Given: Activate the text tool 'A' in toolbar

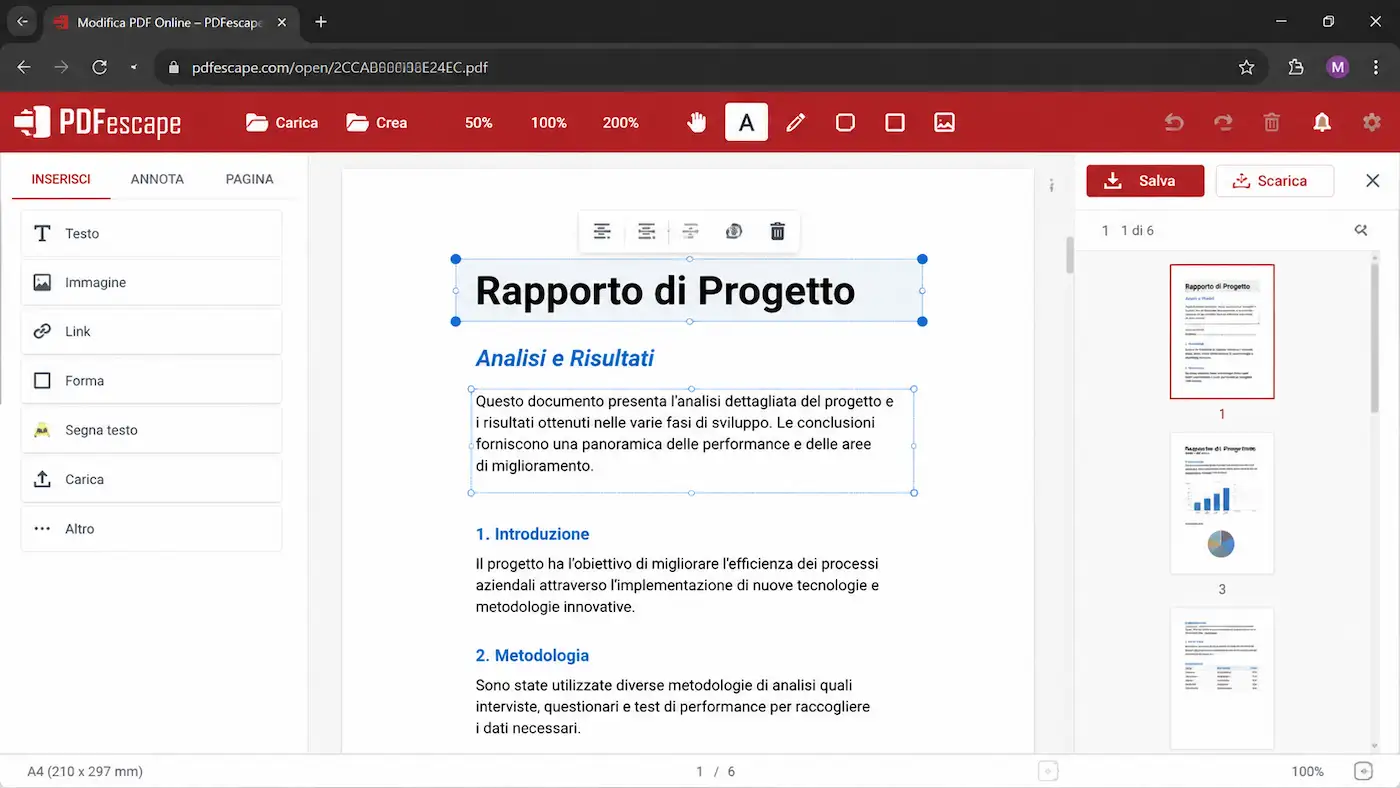Looking at the screenshot, I should pos(746,122).
